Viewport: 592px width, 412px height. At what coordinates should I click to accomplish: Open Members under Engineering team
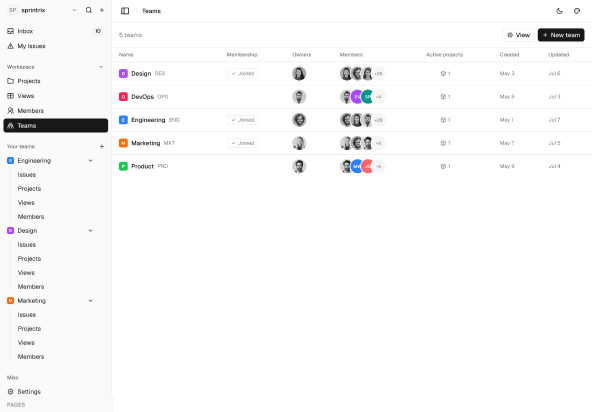tap(31, 216)
